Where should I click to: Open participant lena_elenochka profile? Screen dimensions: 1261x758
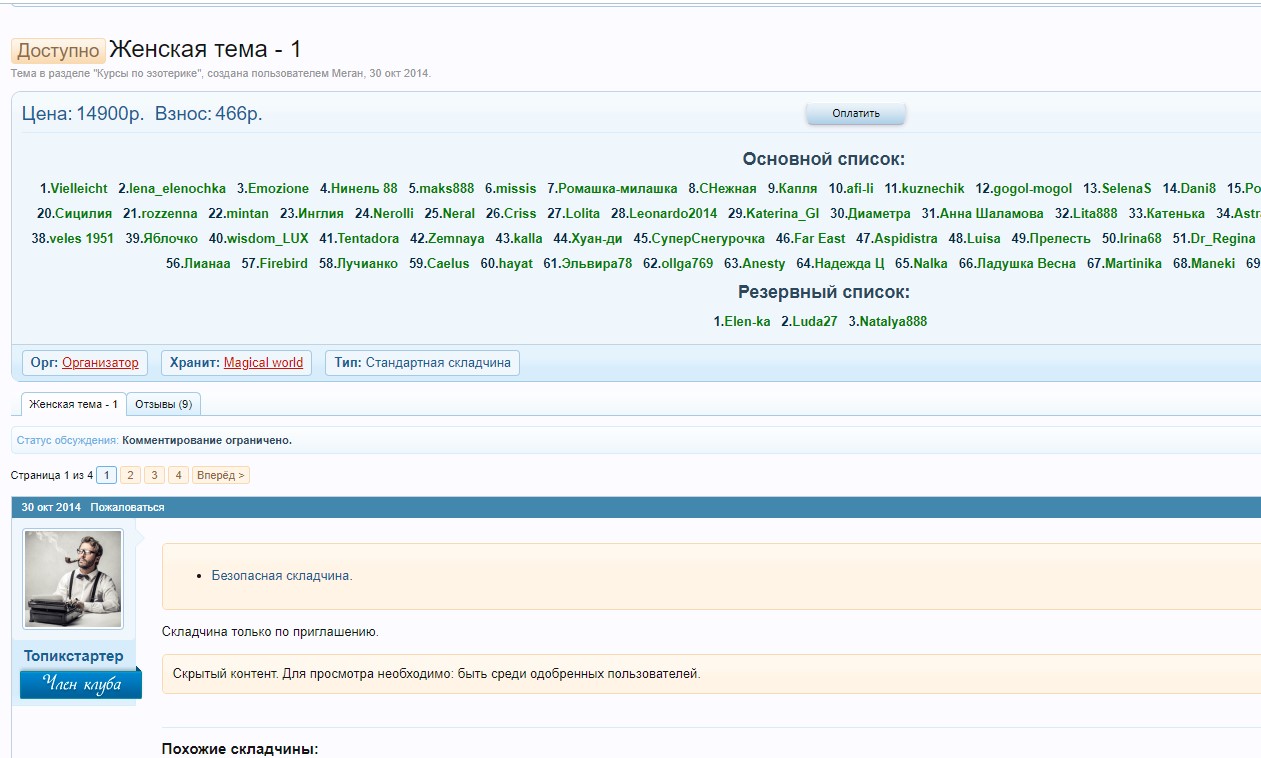(x=177, y=188)
